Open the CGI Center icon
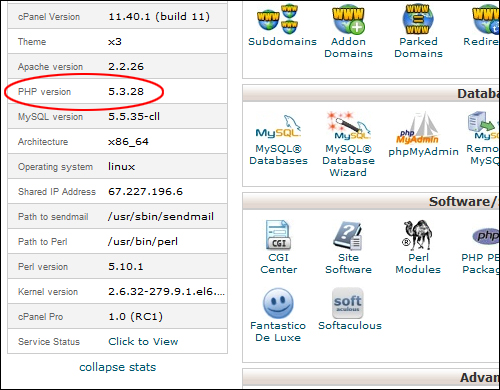Viewport: 500px width, 390px height. [278, 235]
